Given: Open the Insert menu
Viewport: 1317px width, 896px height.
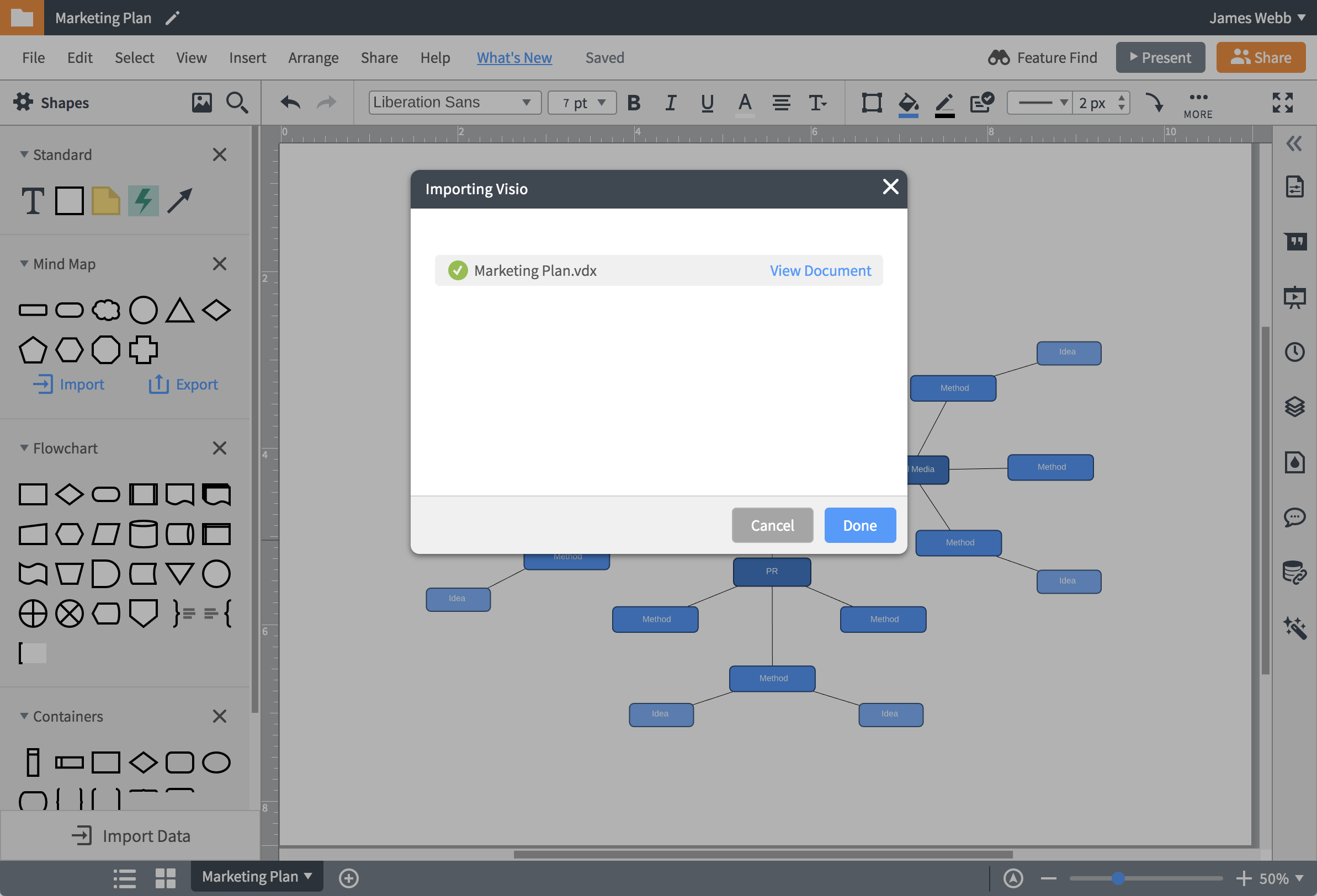Looking at the screenshot, I should pyautogui.click(x=247, y=58).
